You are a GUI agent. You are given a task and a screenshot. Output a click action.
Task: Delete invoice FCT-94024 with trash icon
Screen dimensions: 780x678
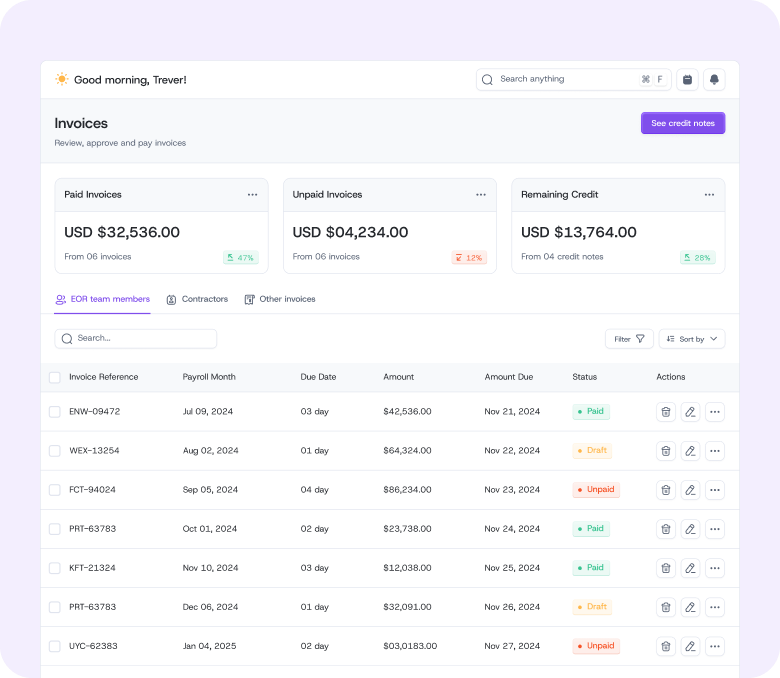point(666,490)
